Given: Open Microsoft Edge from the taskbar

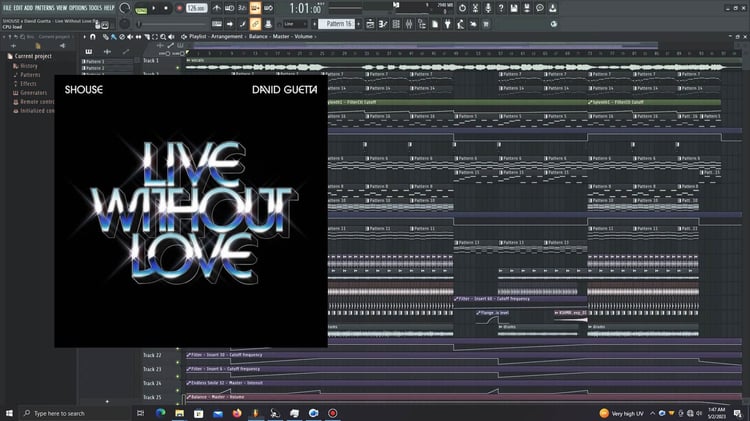Looking at the screenshot, I should 160,413.
